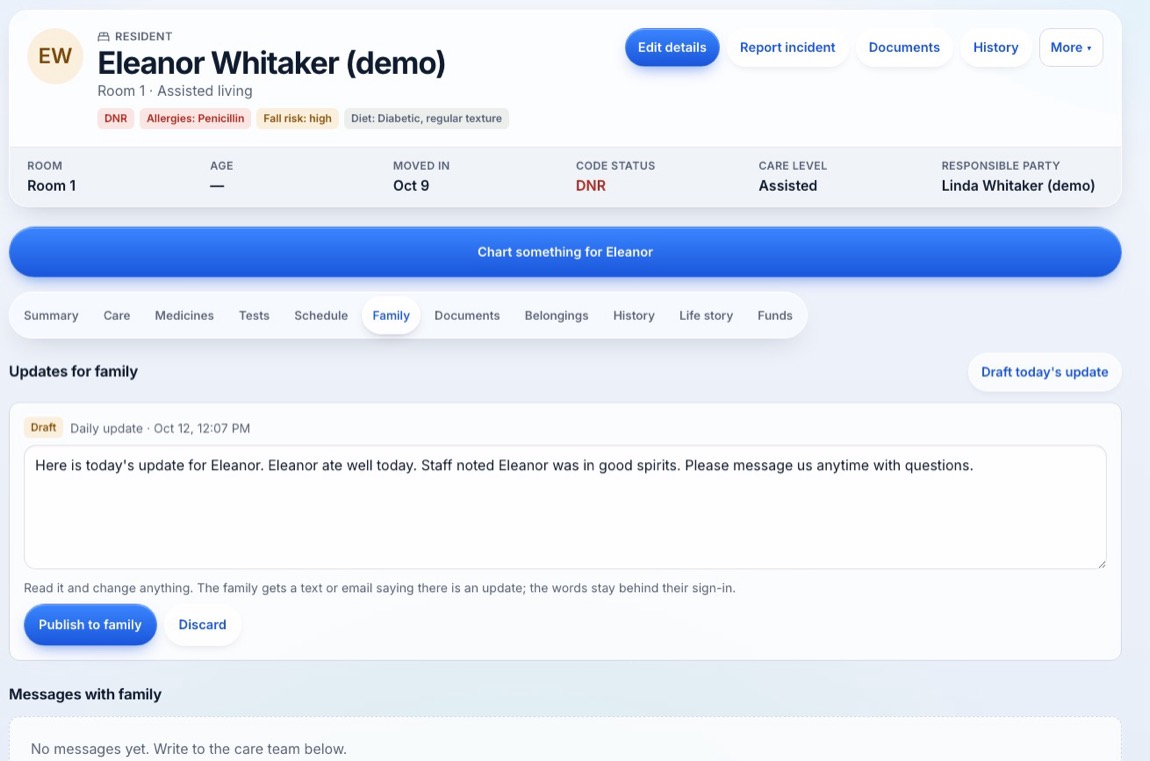Click responsible party Linda Whitaker (demo)
The image size is (1150, 761).
[1018, 185]
